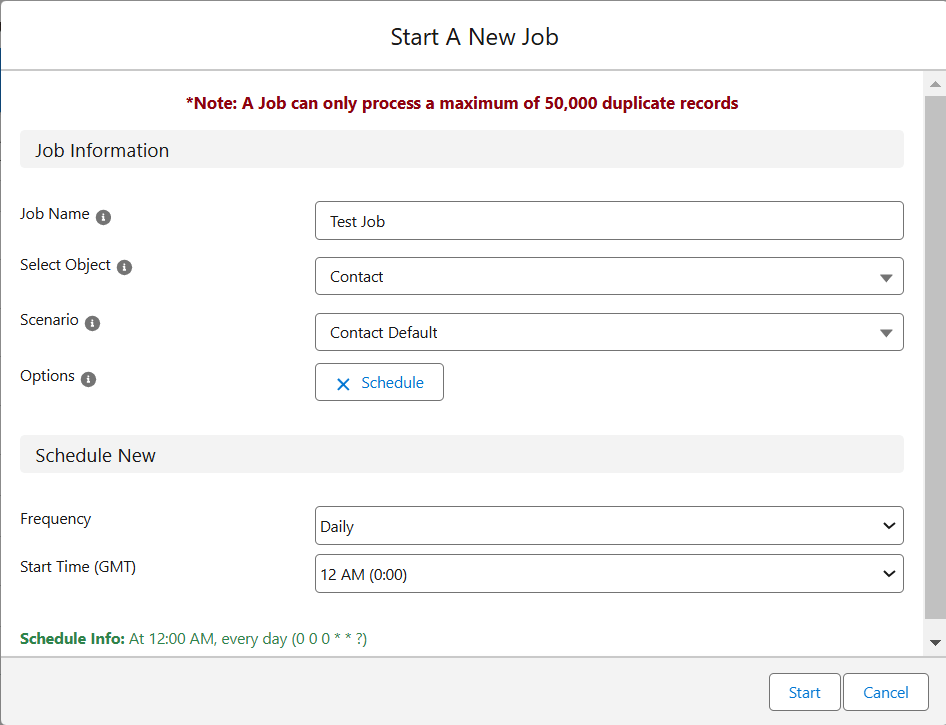This screenshot has height=725, width=946.
Task: Click the Job Information section header
Action: click(462, 150)
